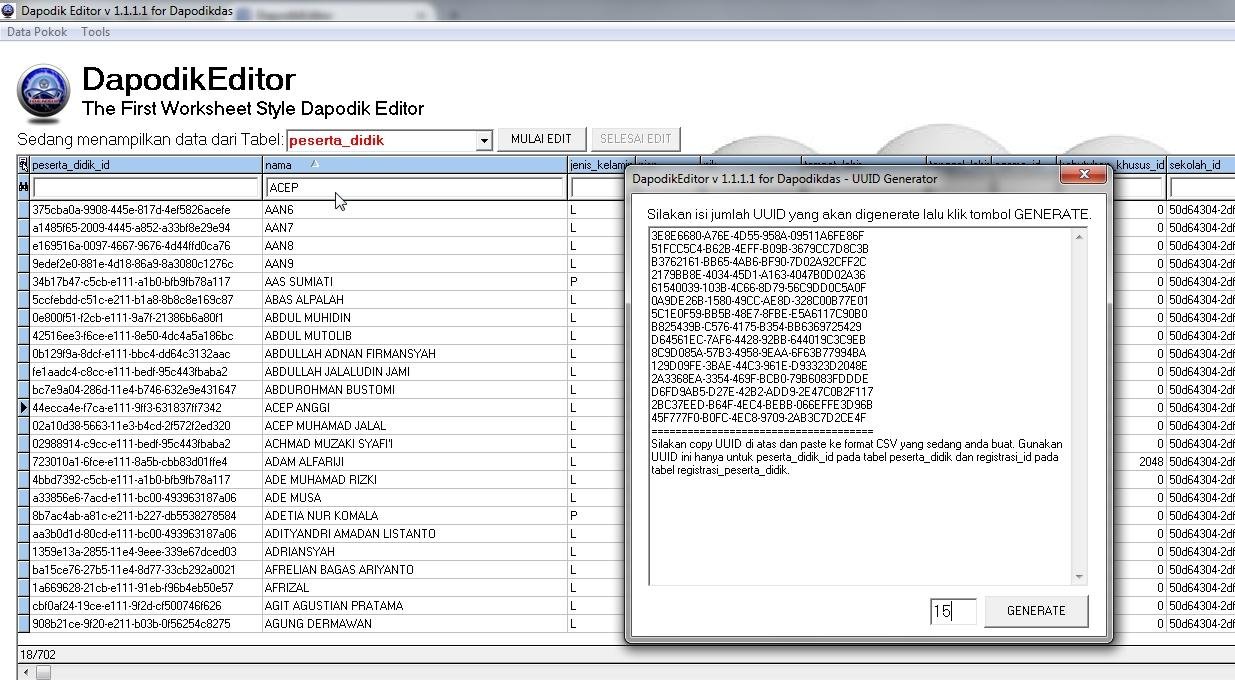Click the nama filter field containing ACEP
Image resolution: width=1235 pixels, height=680 pixels.
[415, 188]
